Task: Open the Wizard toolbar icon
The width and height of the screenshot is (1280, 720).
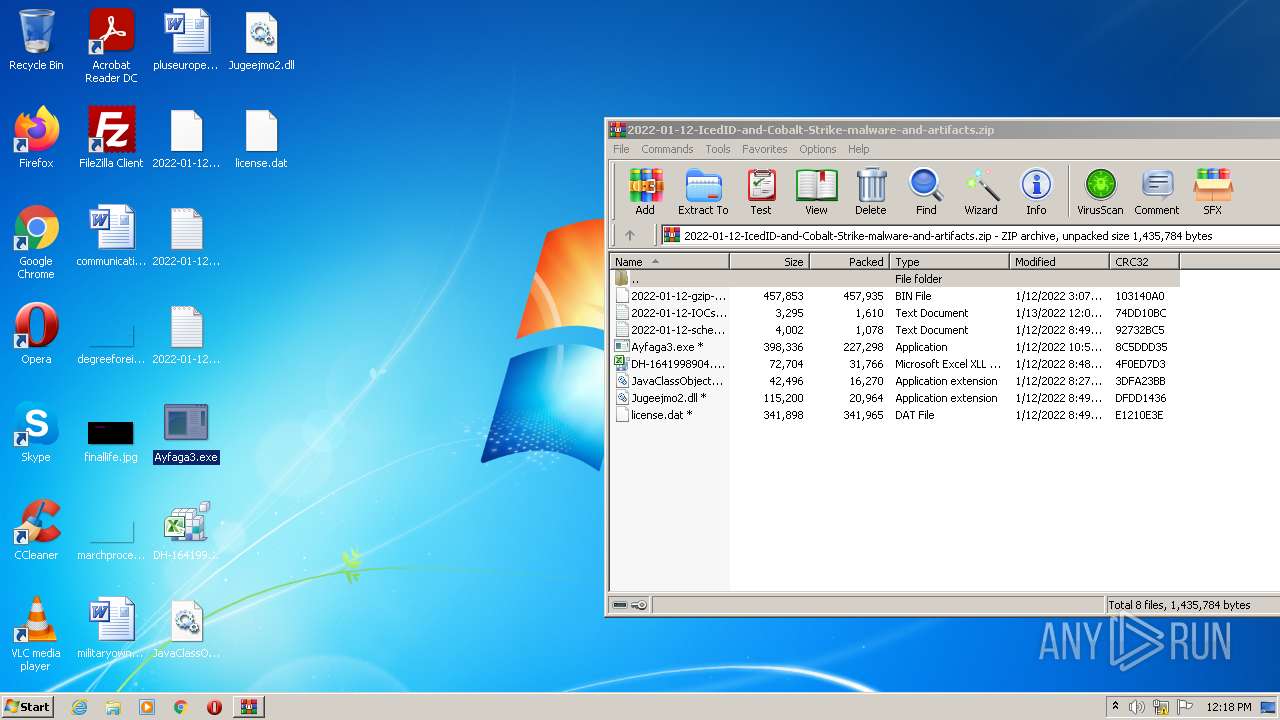Action: pos(981,191)
